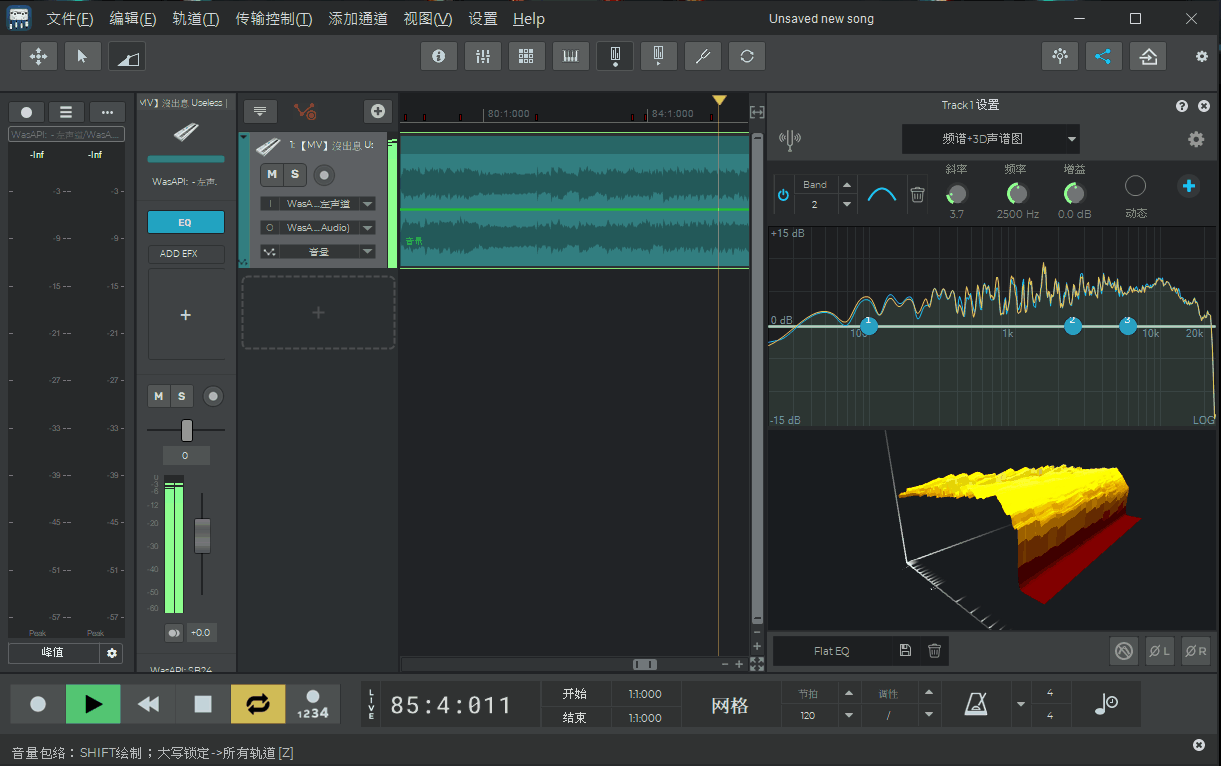Open the 轨道(T) menu
This screenshot has width=1221, height=766.
pyautogui.click(x=195, y=19)
